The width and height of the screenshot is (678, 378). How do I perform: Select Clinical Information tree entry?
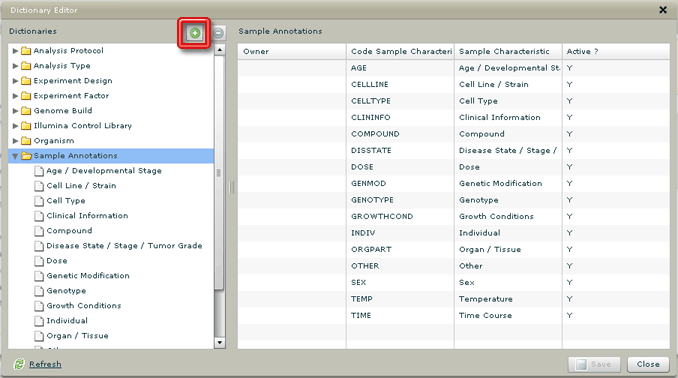[x=87, y=215]
